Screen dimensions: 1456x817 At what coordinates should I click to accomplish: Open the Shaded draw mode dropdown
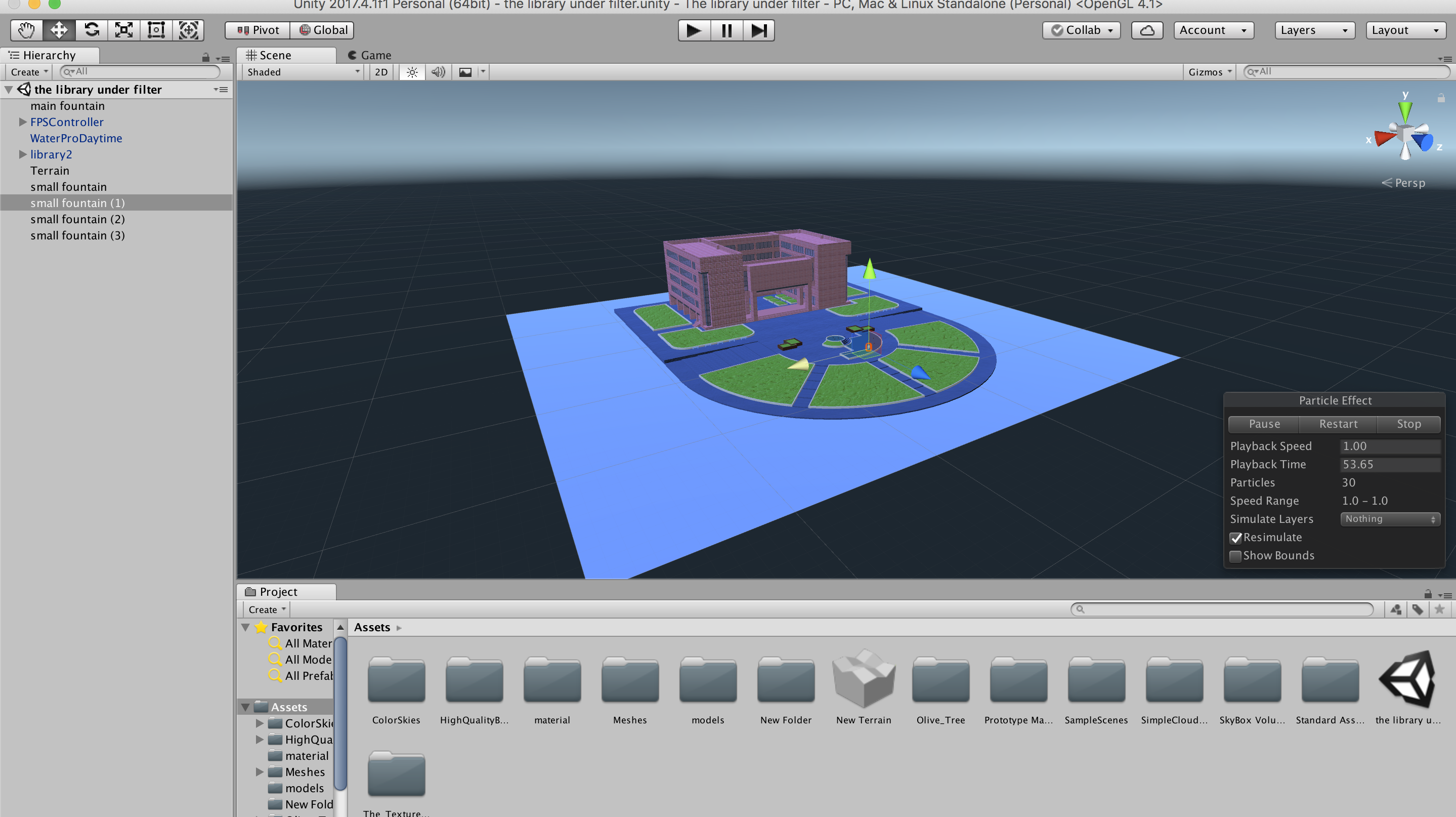(303, 72)
